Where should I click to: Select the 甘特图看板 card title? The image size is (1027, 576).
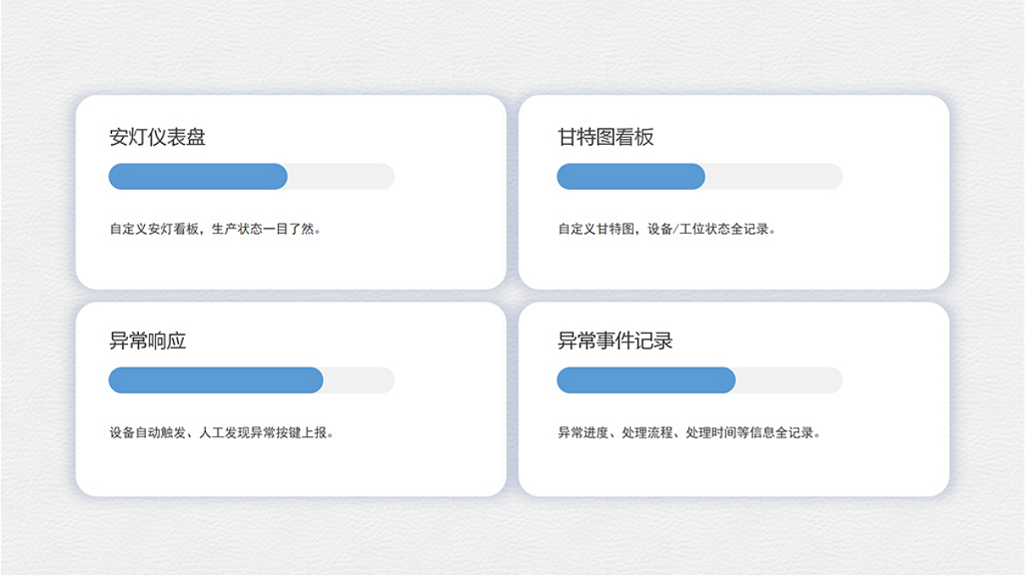[x=605, y=137]
